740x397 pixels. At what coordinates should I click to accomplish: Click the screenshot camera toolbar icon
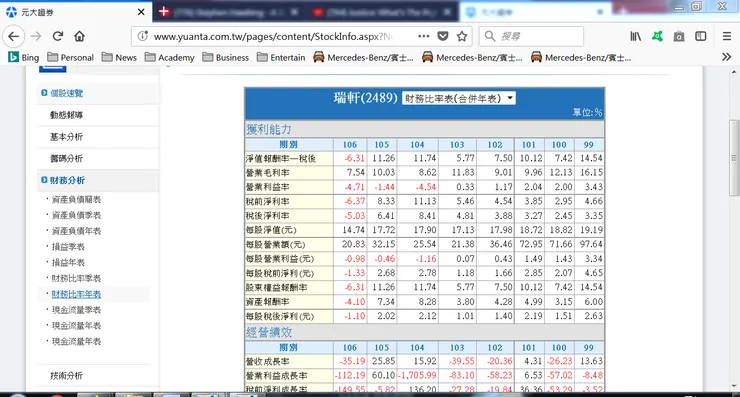click(x=679, y=36)
